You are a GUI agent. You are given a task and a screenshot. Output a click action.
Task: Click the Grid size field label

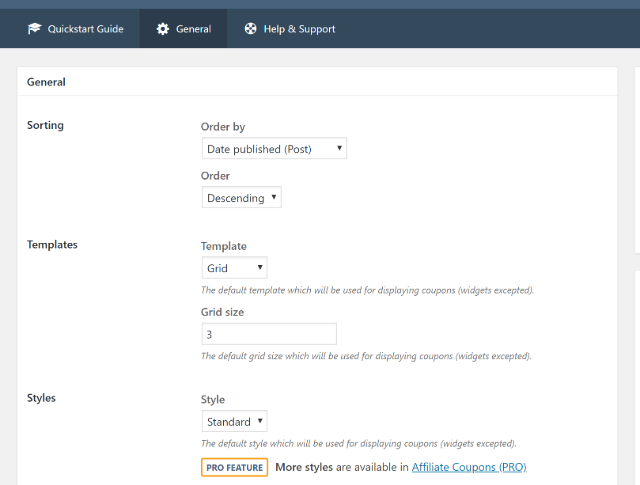click(x=222, y=312)
